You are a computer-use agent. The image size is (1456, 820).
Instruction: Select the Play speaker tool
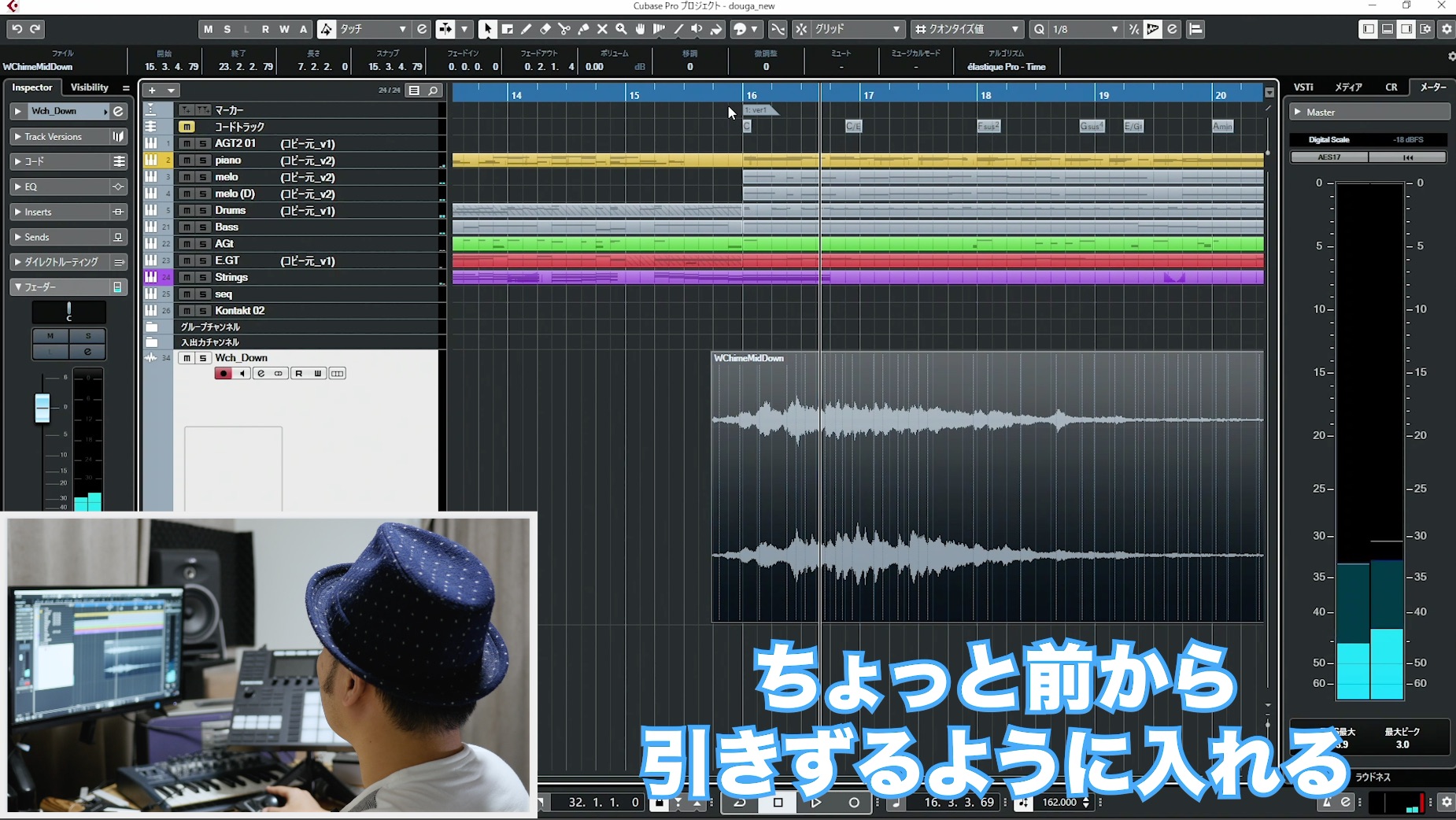point(697,29)
